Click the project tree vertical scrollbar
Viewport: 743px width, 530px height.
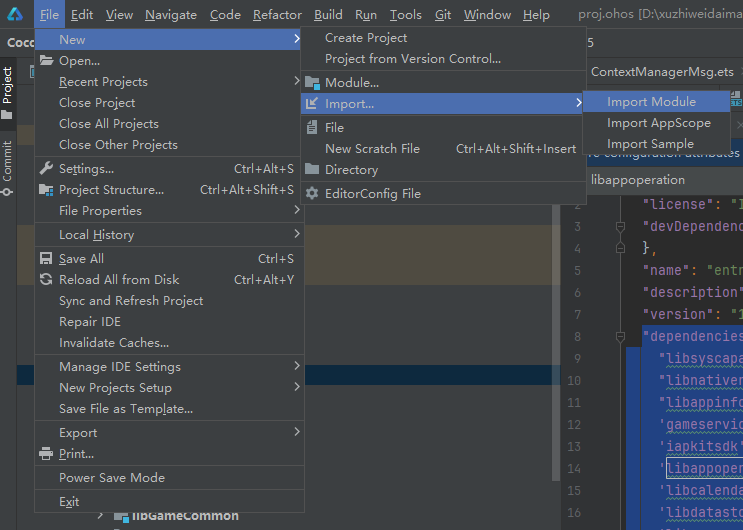click(x=556, y=343)
